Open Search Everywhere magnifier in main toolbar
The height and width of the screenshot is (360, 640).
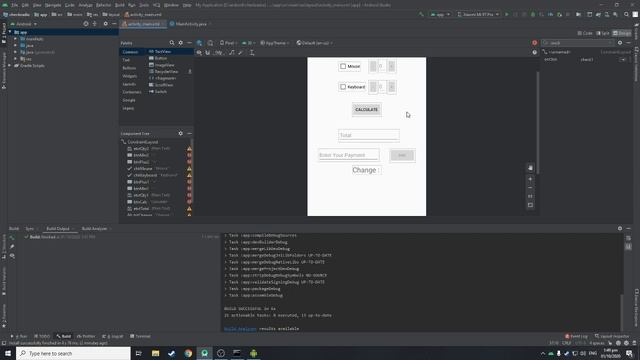(x=626, y=14)
